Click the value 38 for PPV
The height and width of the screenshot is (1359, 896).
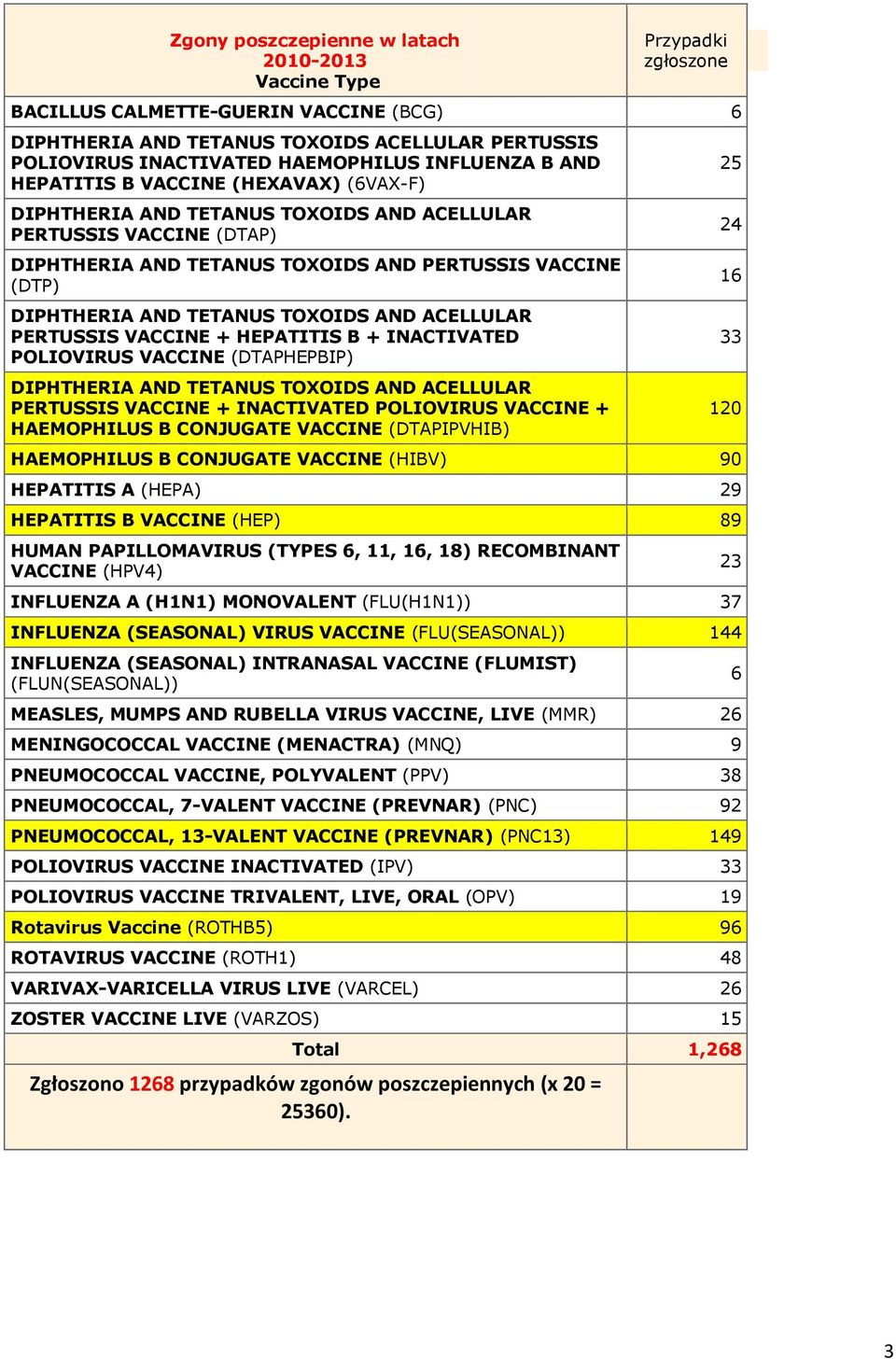(x=730, y=776)
